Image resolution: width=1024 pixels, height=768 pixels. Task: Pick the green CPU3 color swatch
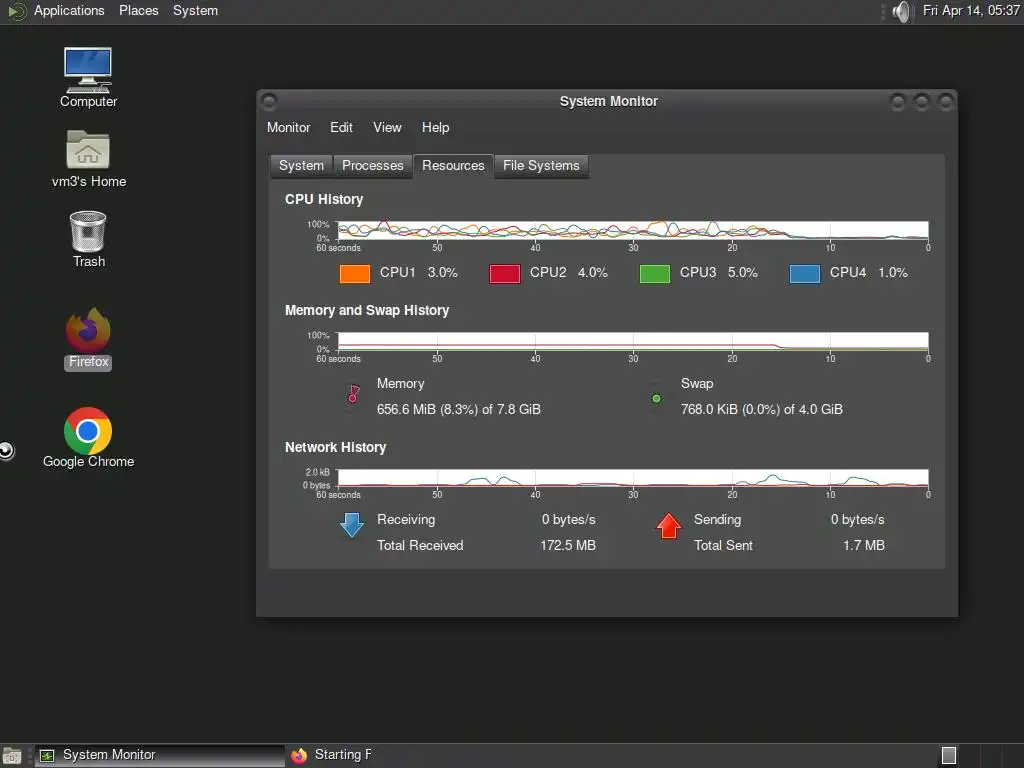[x=655, y=274]
